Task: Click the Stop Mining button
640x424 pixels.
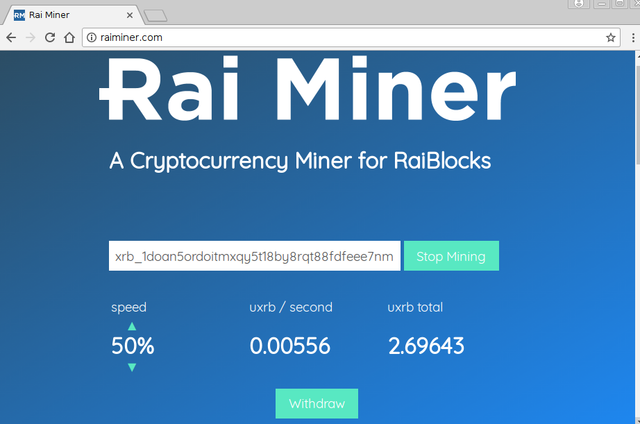Action: click(451, 256)
